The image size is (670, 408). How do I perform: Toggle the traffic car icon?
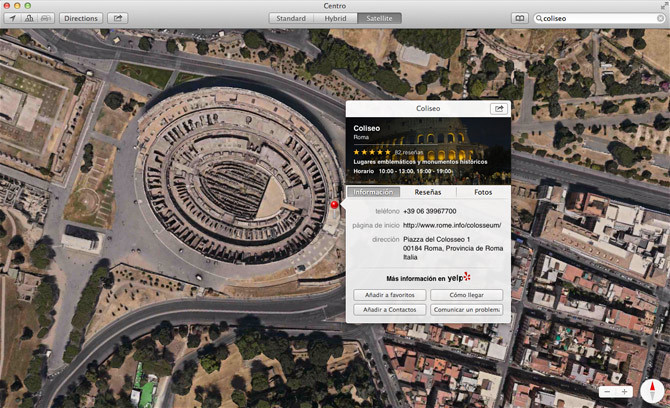[x=44, y=18]
